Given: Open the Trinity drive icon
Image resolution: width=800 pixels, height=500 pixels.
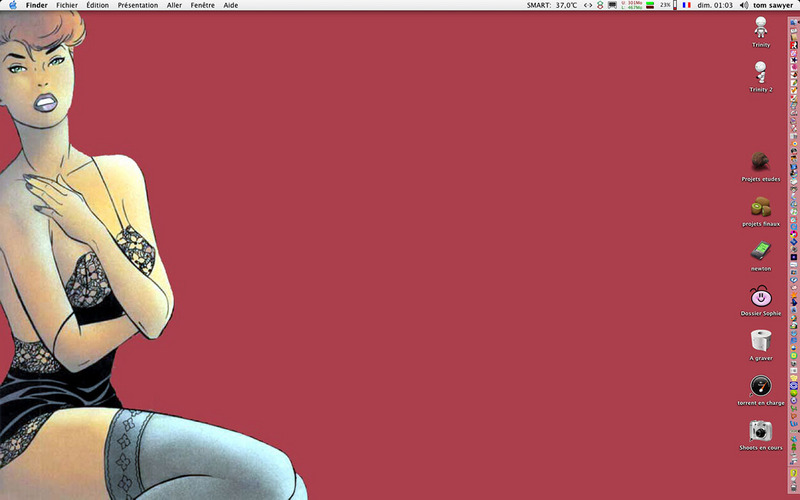Looking at the screenshot, I should [761, 29].
